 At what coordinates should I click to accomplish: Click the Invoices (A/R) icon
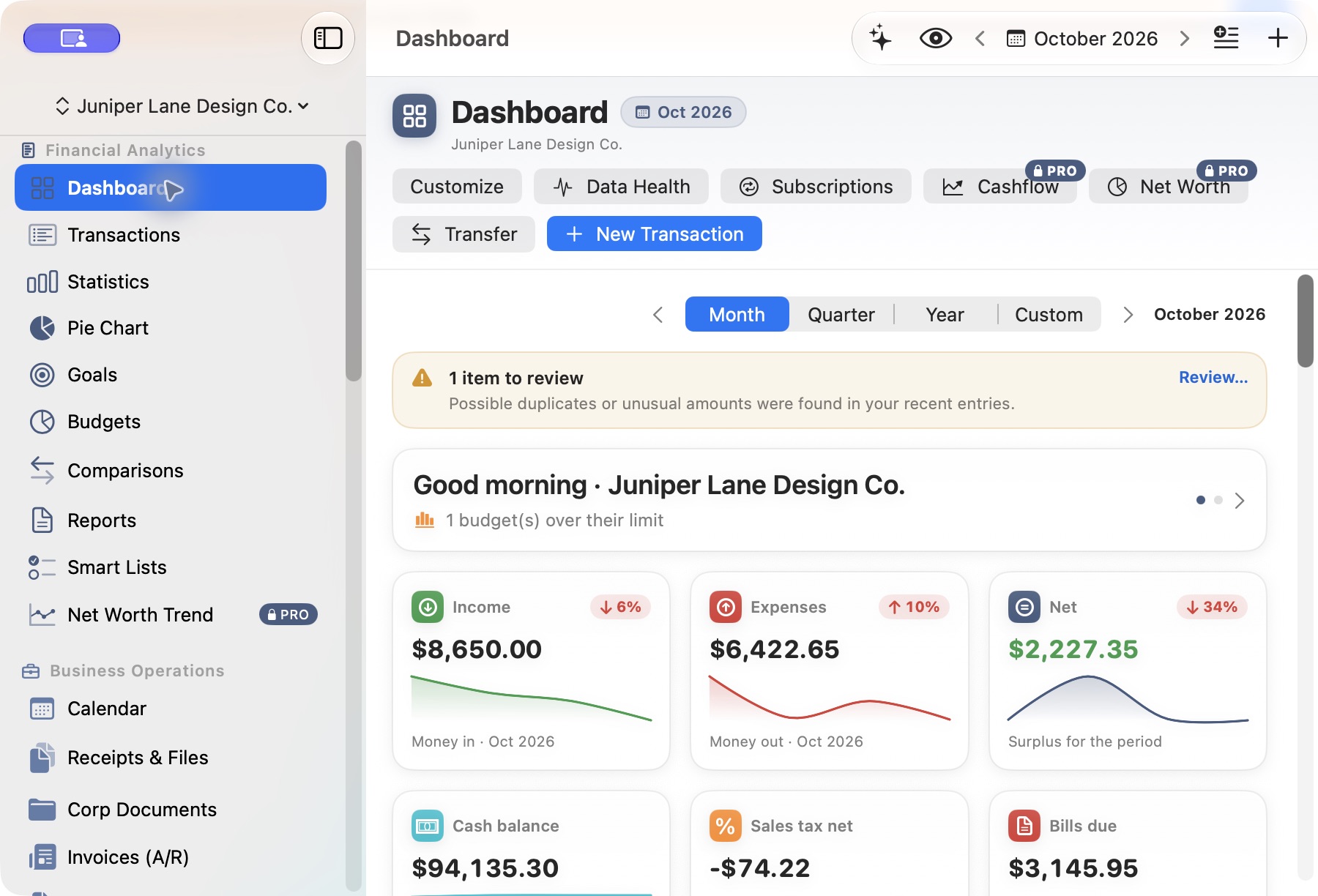(x=42, y=857)
